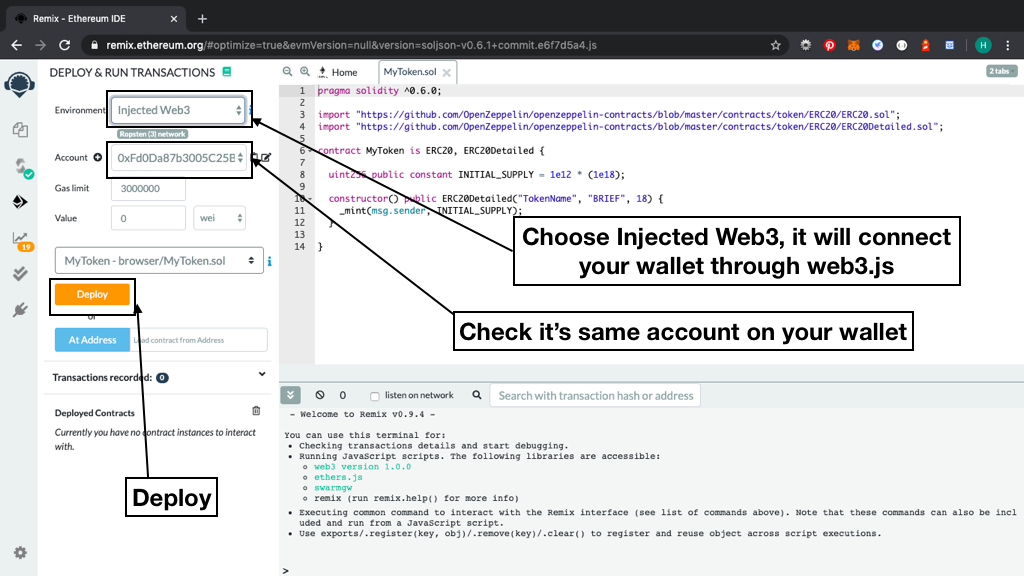Viewport: 1024px width, 576px height.
Task: Zoom out editor font size
Action: [287, 72]
